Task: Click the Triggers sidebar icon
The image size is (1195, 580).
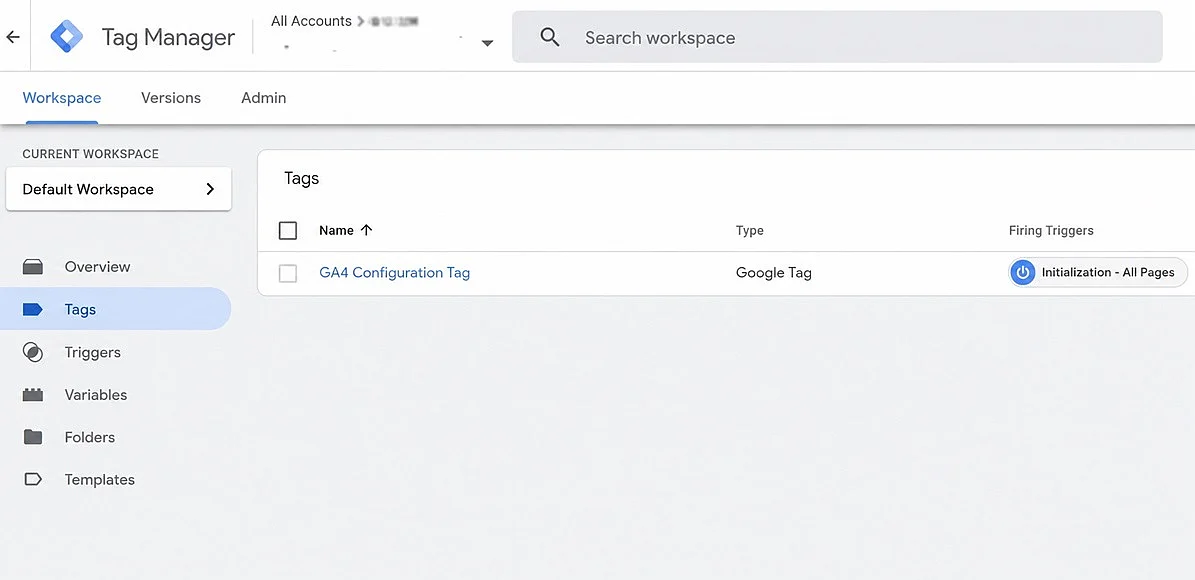Action: point(33,352)
